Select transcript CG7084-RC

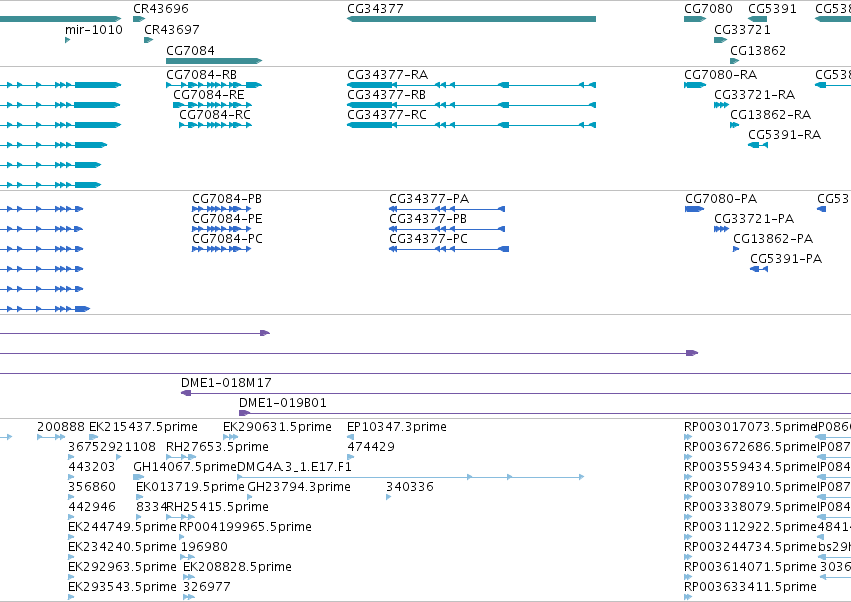(x=215, y=125)
